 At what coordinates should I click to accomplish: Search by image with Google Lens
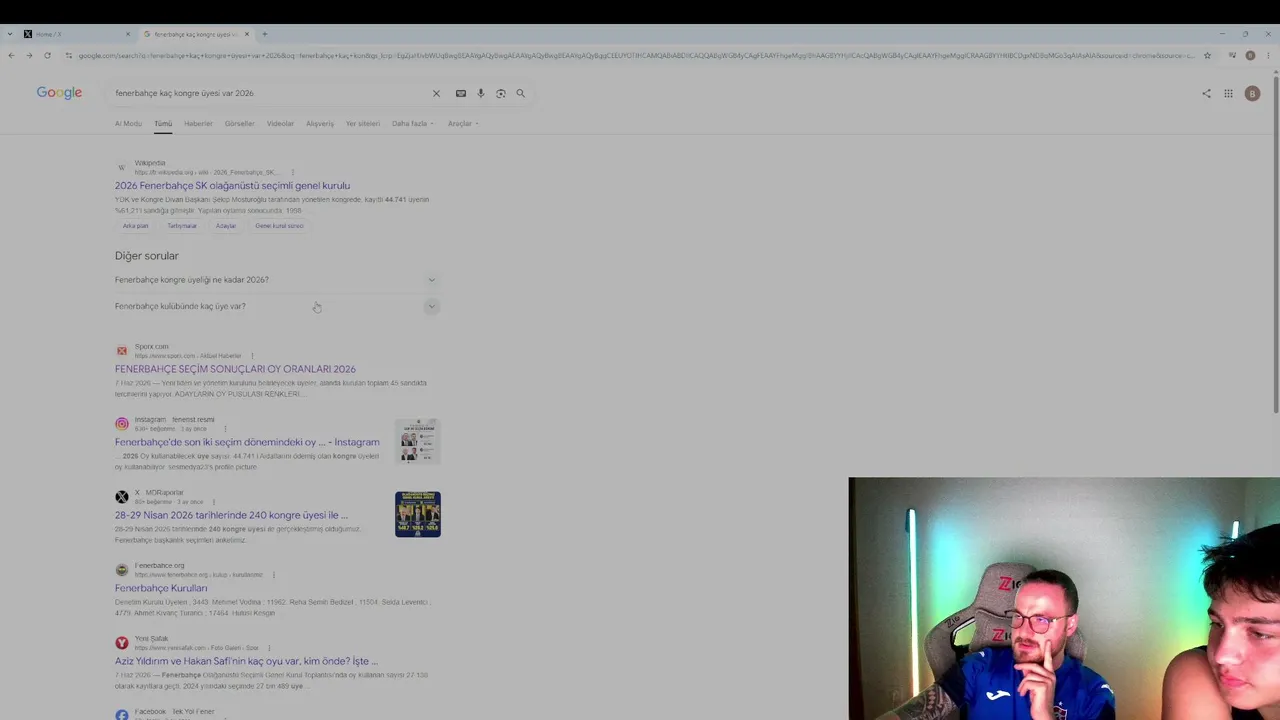pos(501,93)
